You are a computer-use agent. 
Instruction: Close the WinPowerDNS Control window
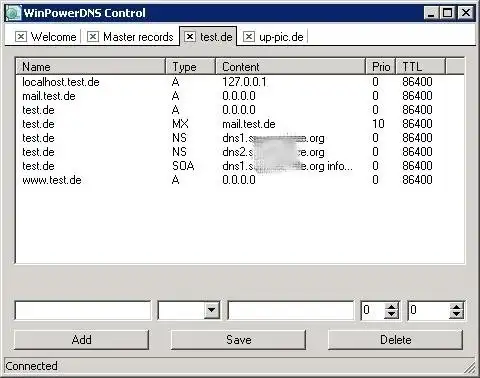[466, 13]
